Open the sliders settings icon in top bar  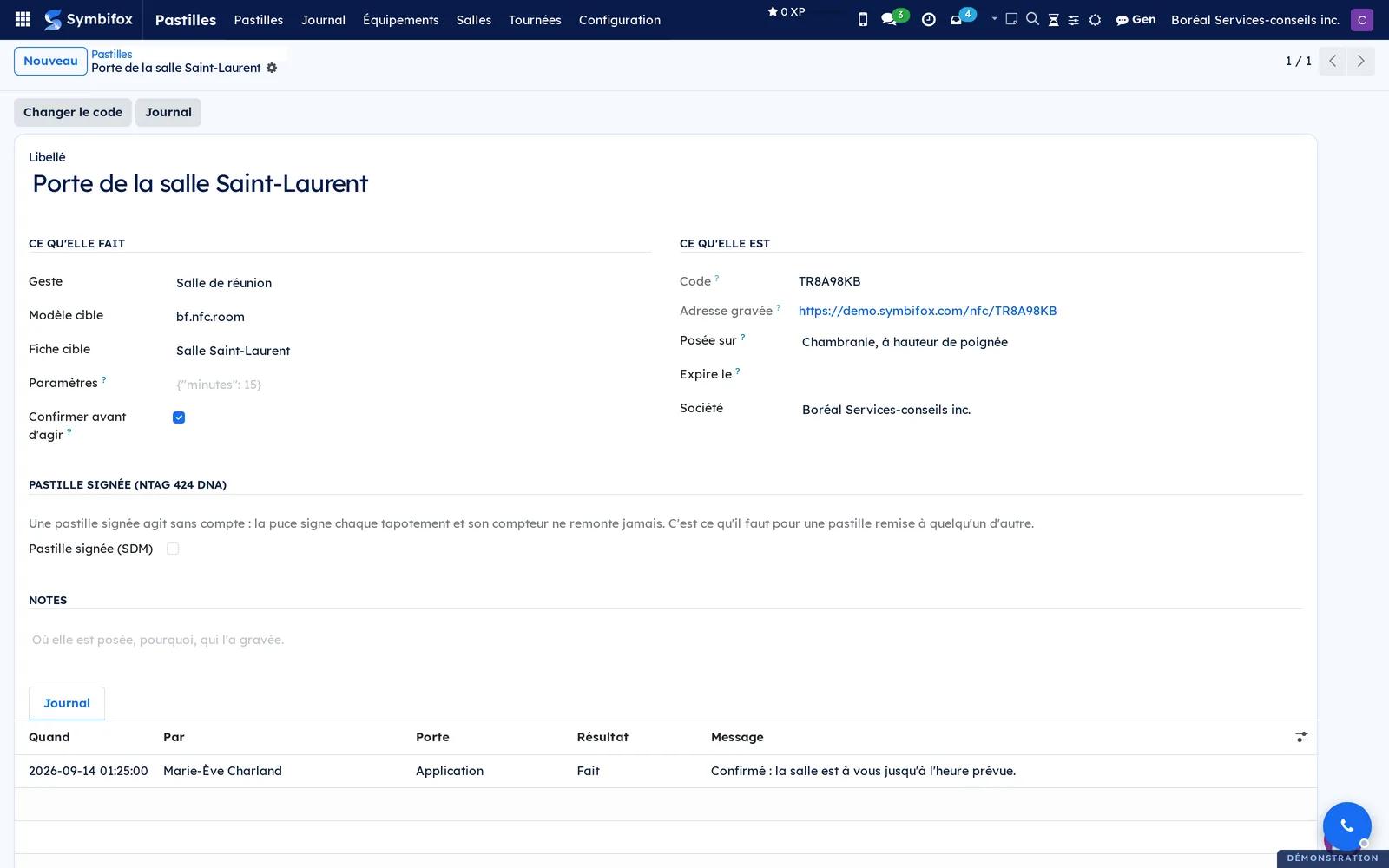1073,19
